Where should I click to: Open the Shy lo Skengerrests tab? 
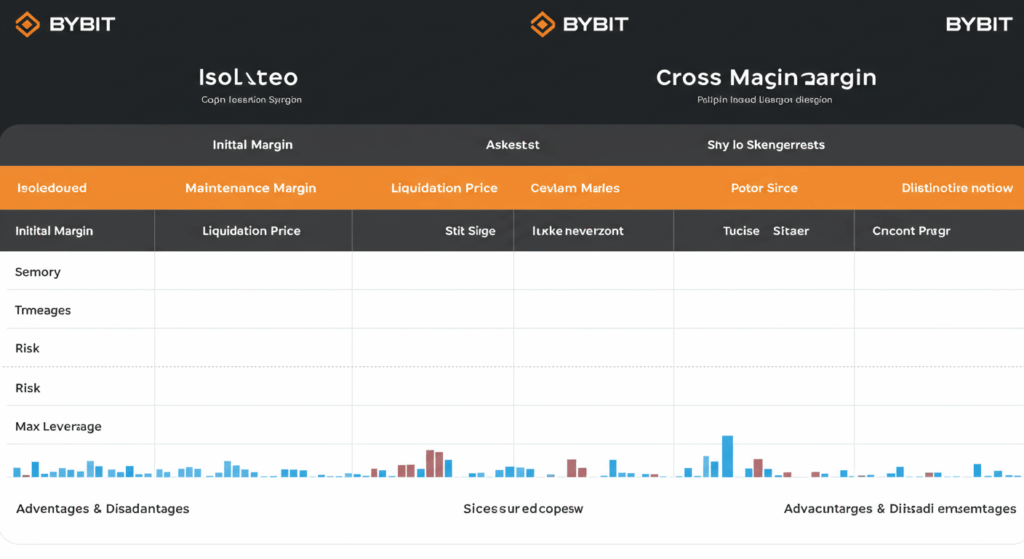tap(766, 145)
